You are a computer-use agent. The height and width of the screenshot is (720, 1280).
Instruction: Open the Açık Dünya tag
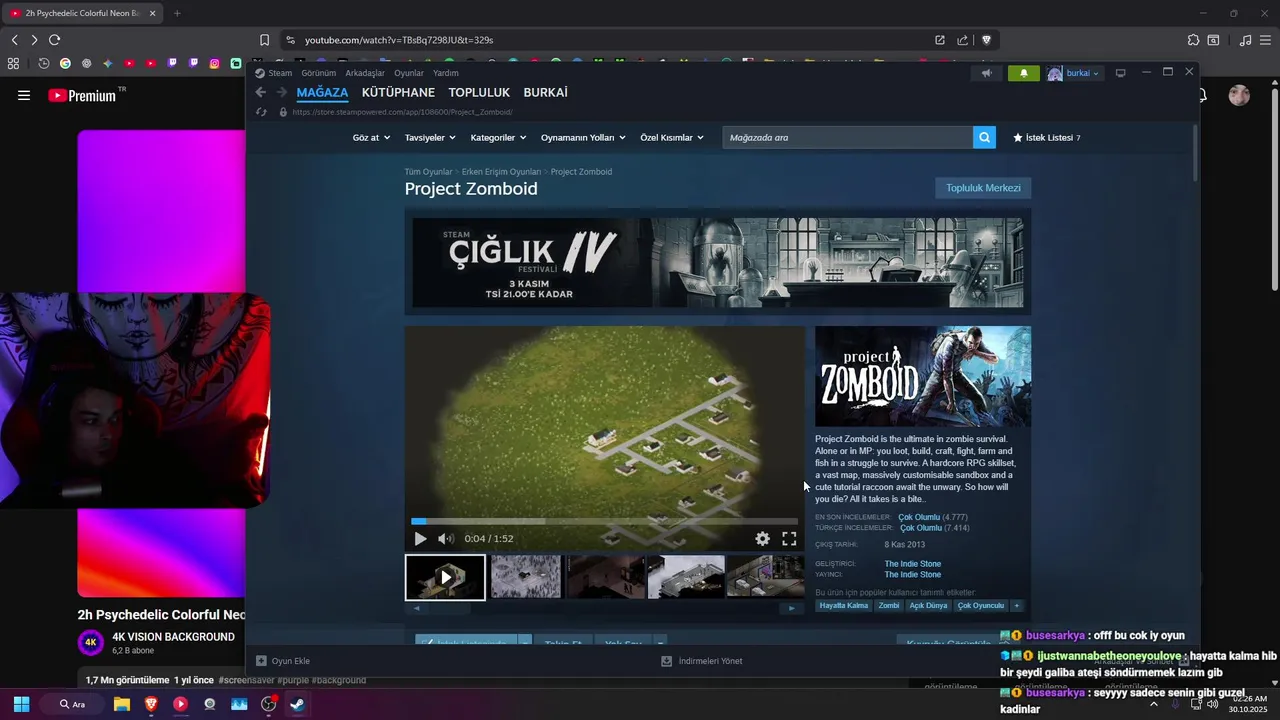(927, 606)
